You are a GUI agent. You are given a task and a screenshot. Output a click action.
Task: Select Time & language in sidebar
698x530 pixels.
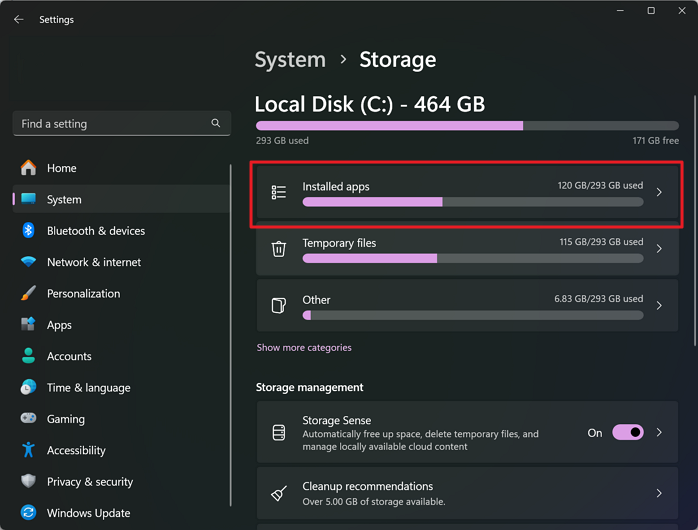tap(87, 388)
